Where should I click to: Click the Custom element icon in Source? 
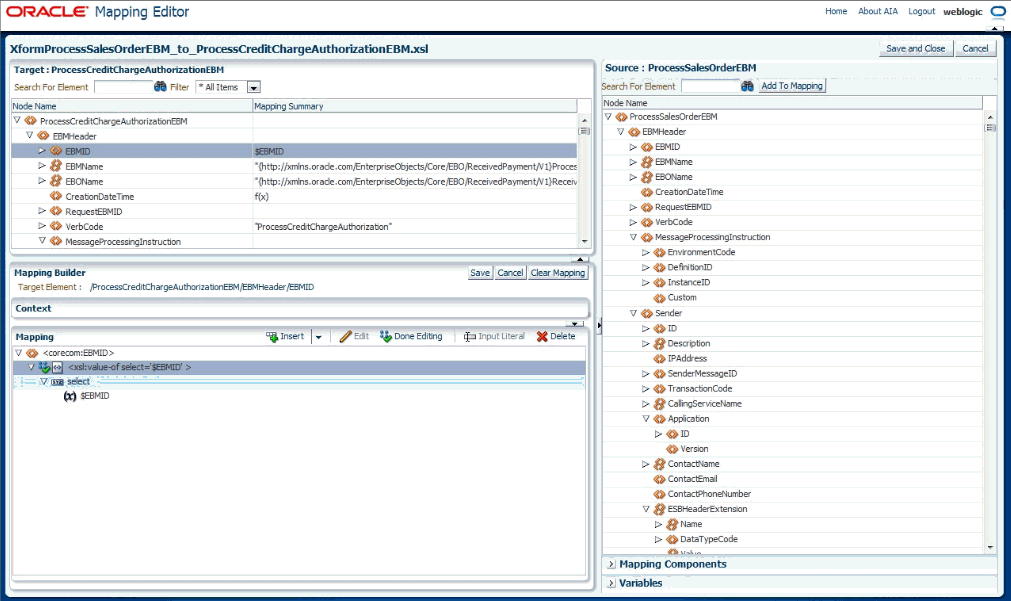pos(659,298)
